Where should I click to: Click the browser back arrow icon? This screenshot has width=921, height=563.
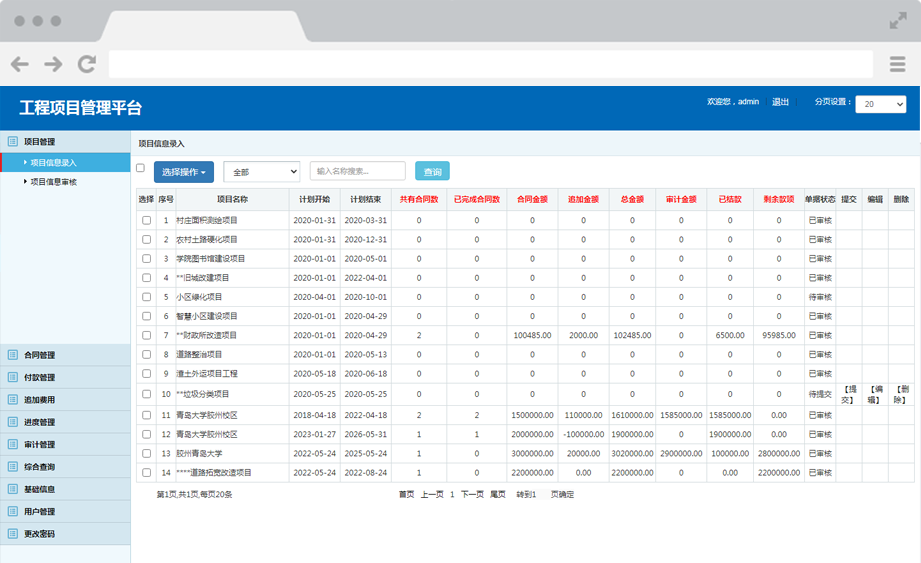20,64
